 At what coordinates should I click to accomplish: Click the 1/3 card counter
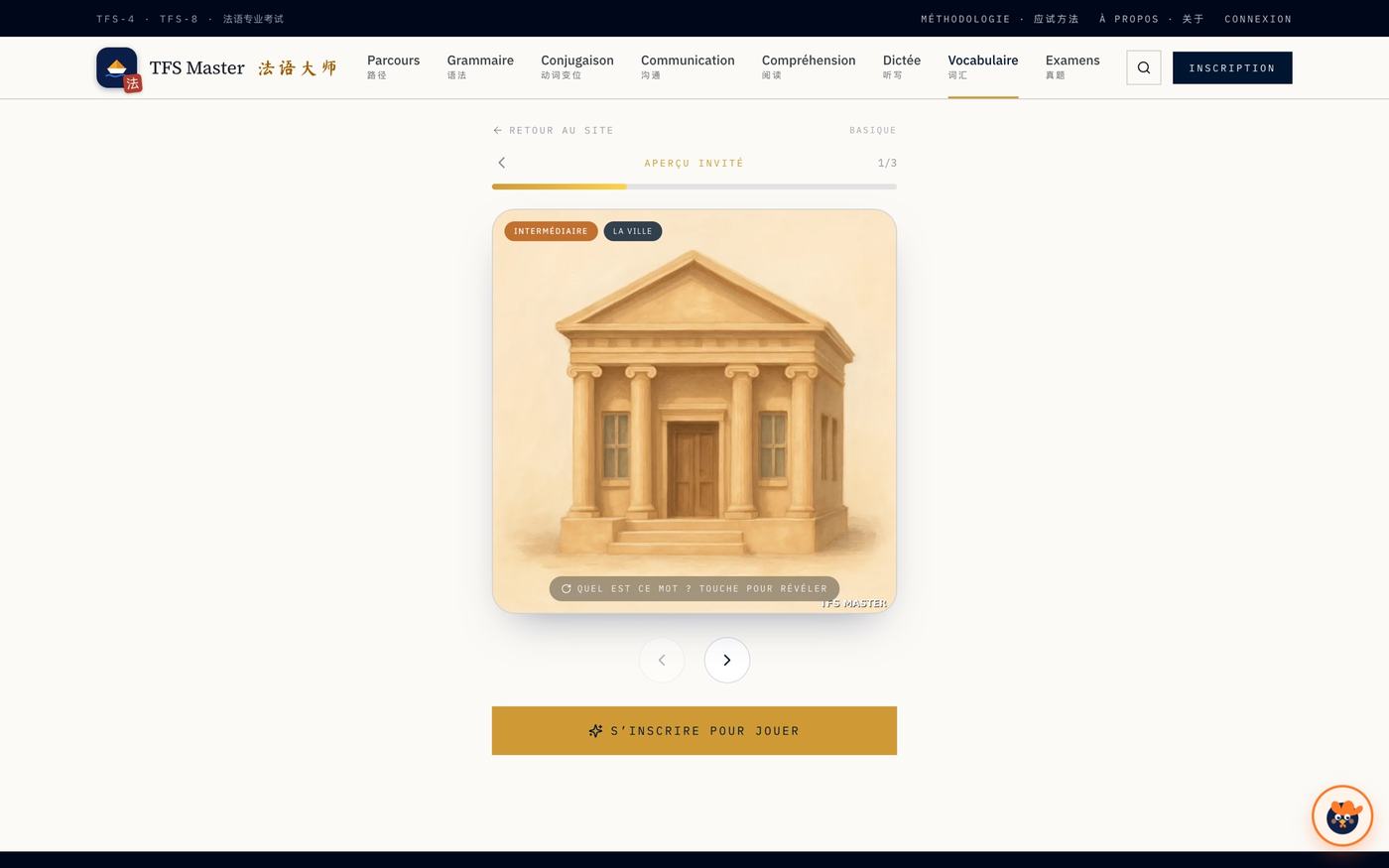887,163
